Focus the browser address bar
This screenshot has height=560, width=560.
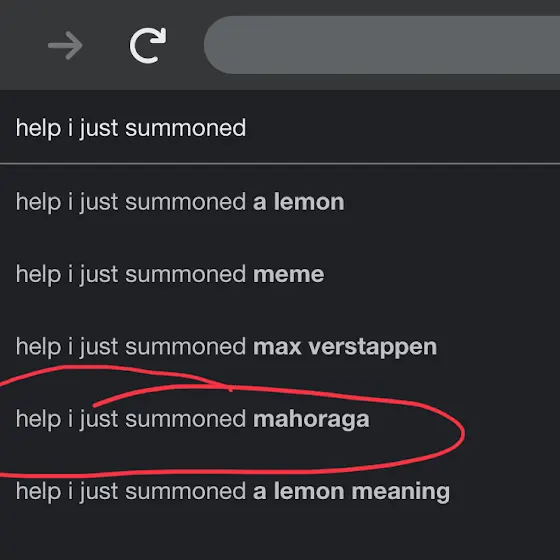(382, 45)
